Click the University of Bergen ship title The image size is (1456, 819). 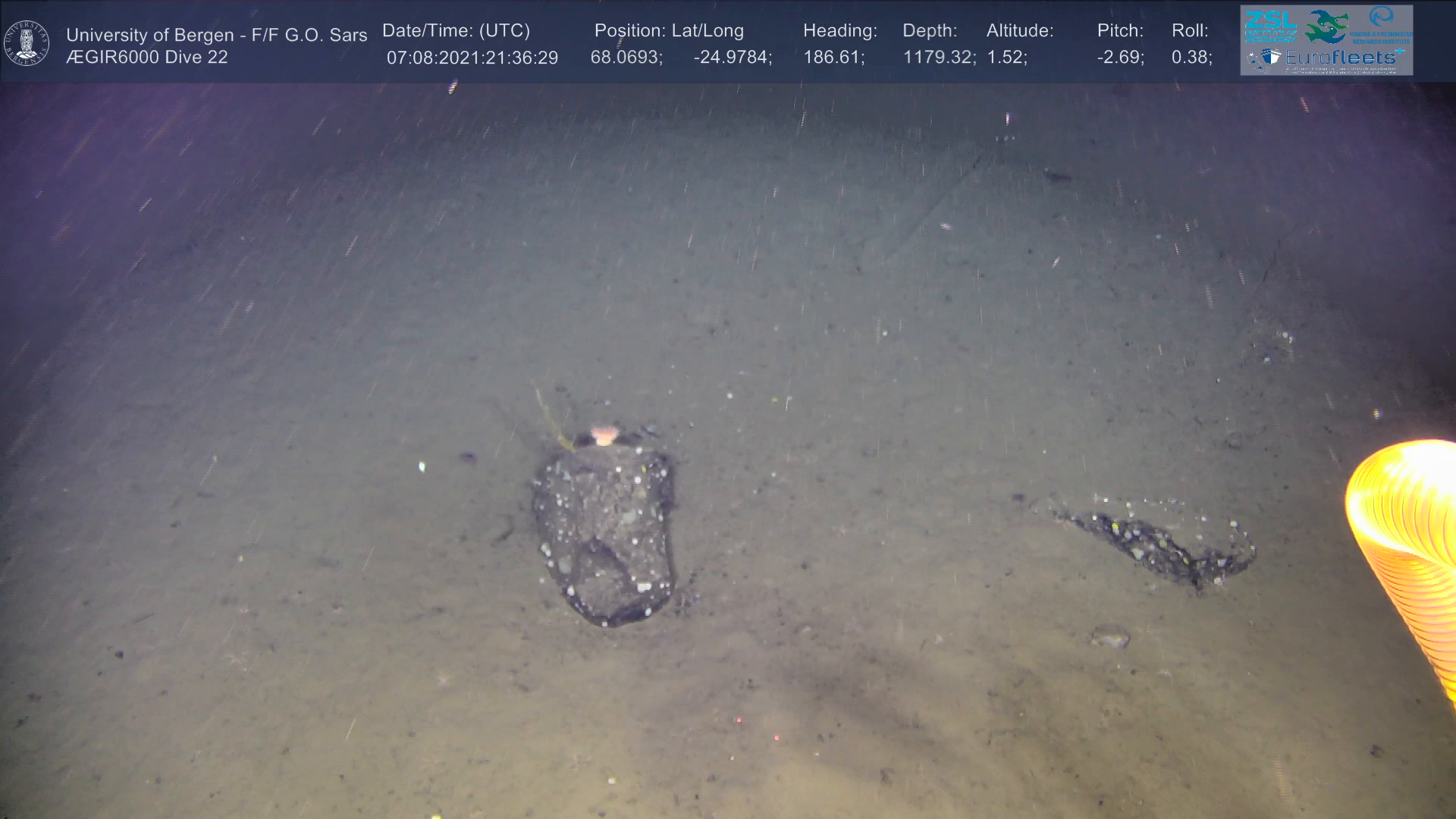coord(216,35)
